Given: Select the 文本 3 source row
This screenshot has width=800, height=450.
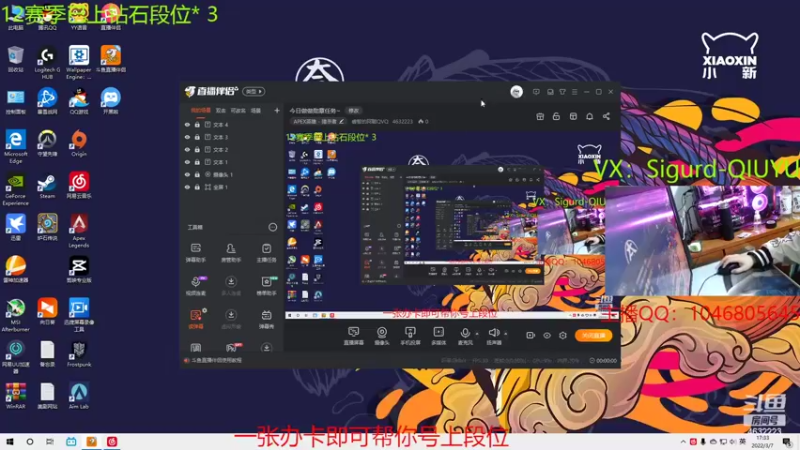Looking at the screenshot, I should click(x=232, y=137).
